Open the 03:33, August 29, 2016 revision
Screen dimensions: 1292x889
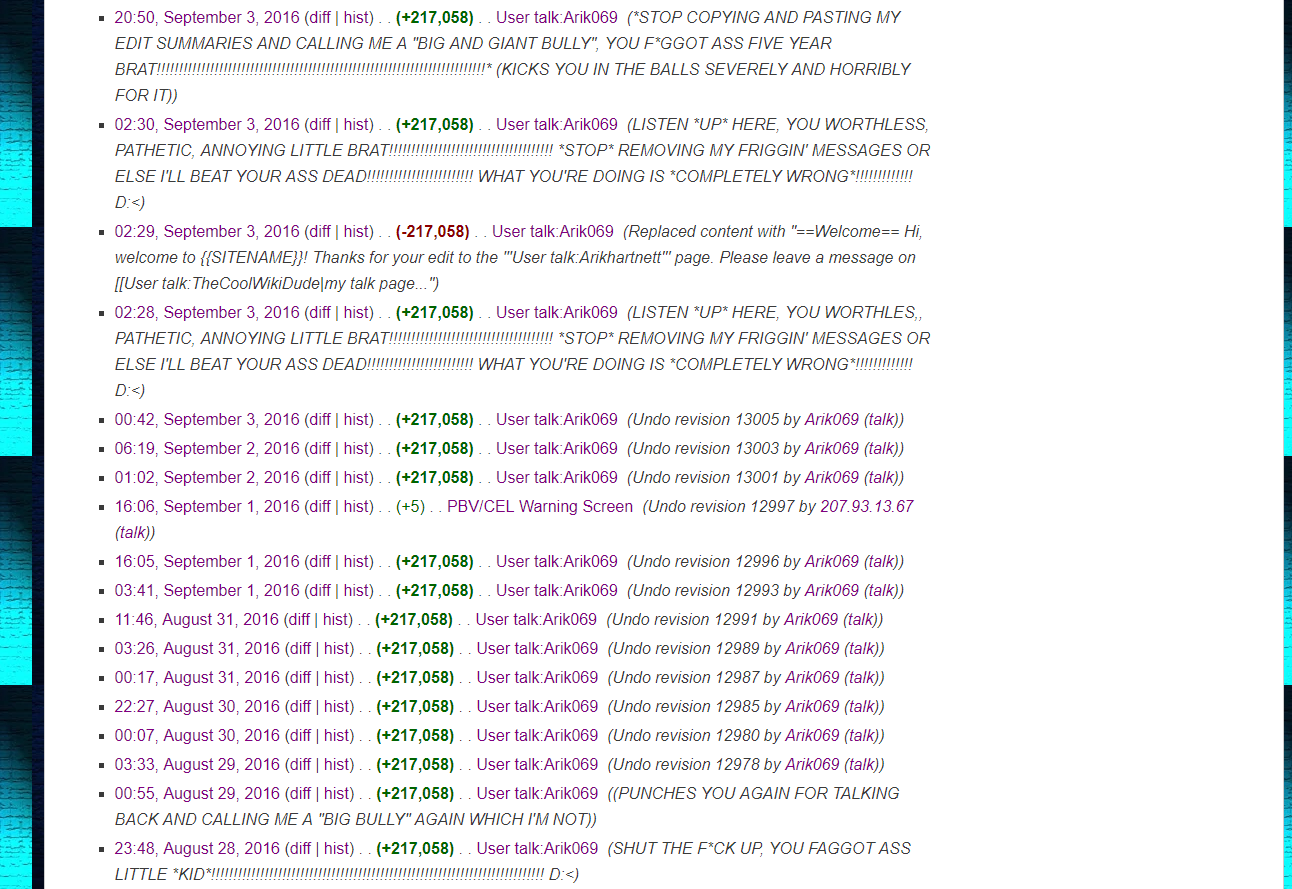(197, 764)
